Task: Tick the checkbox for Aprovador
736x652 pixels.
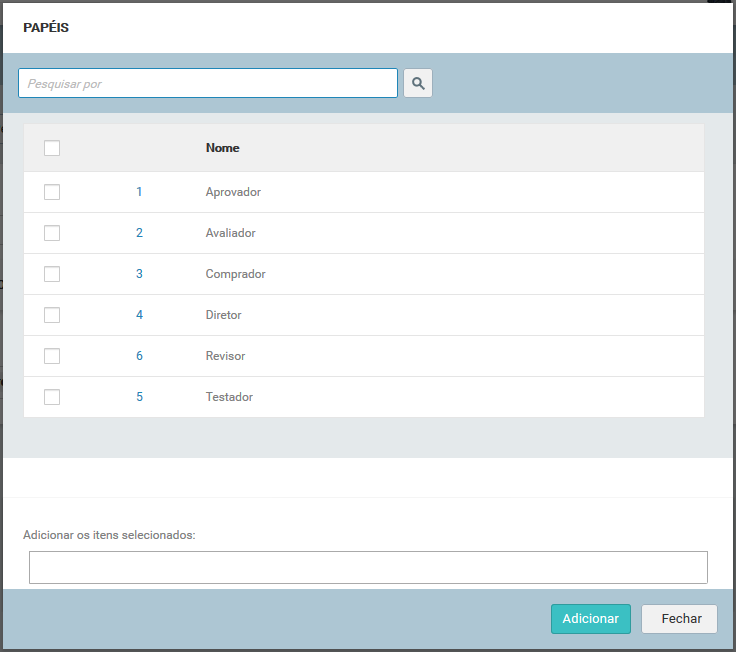Action: tap(52, 192)
